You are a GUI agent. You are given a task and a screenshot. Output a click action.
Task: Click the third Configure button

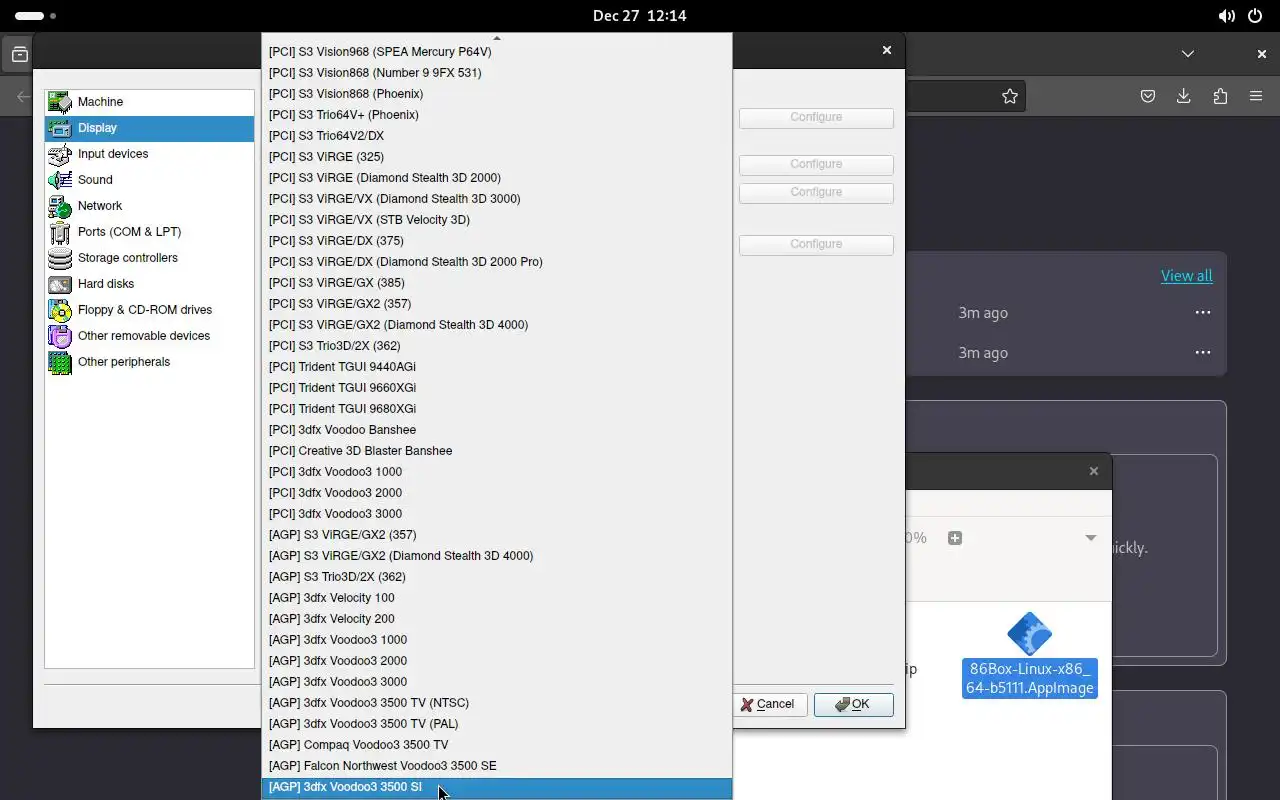pyautogui.click(x=816, y=192)
